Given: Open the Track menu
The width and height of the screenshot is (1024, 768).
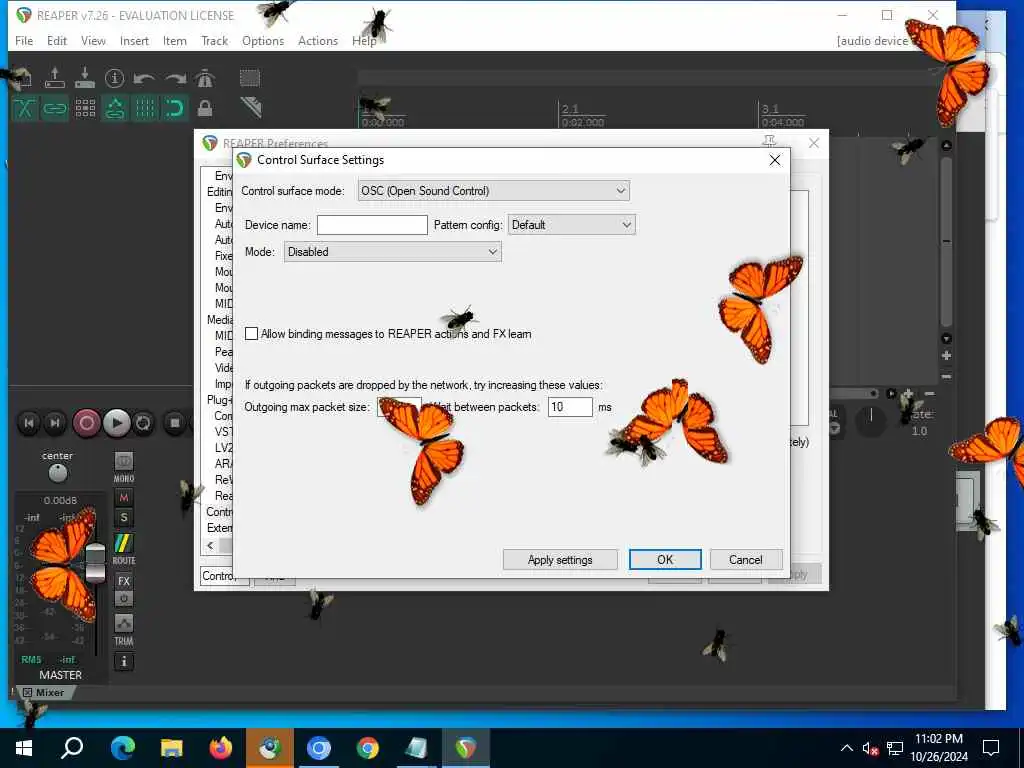Looking at the screenshot, I should click(x=214, y=40).
